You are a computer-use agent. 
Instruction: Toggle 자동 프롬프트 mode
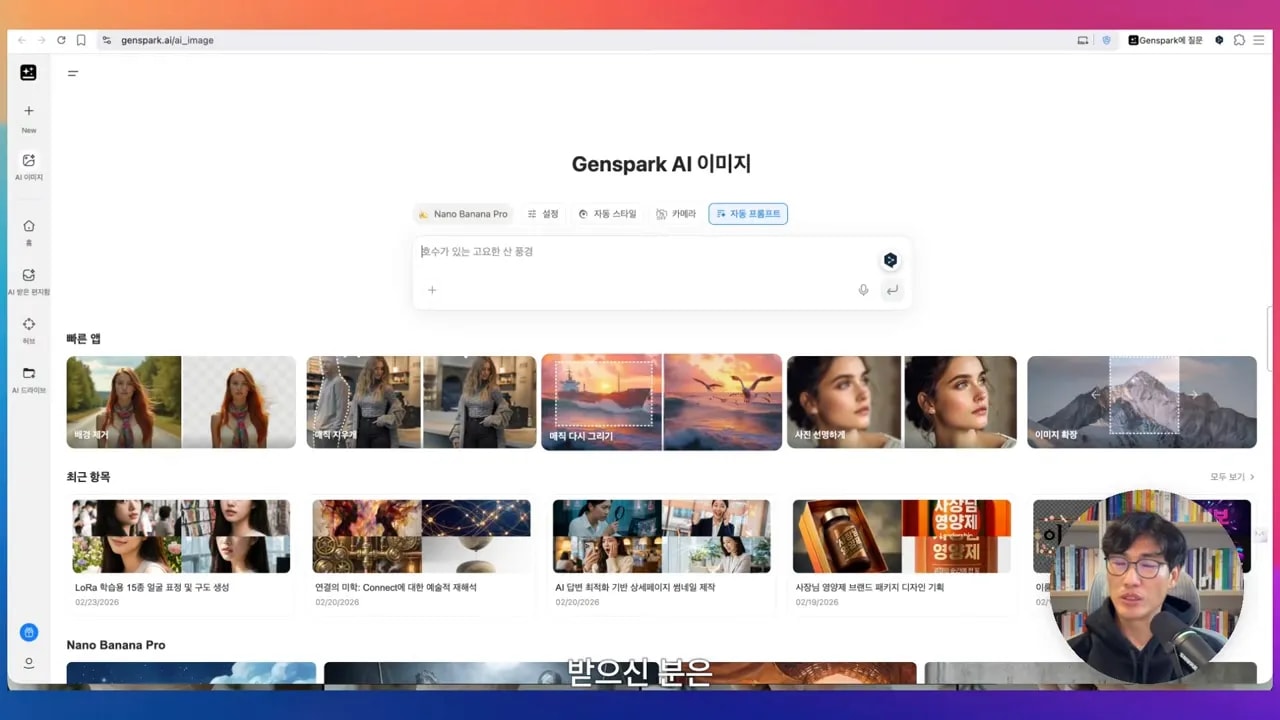(x=748, y=213)
